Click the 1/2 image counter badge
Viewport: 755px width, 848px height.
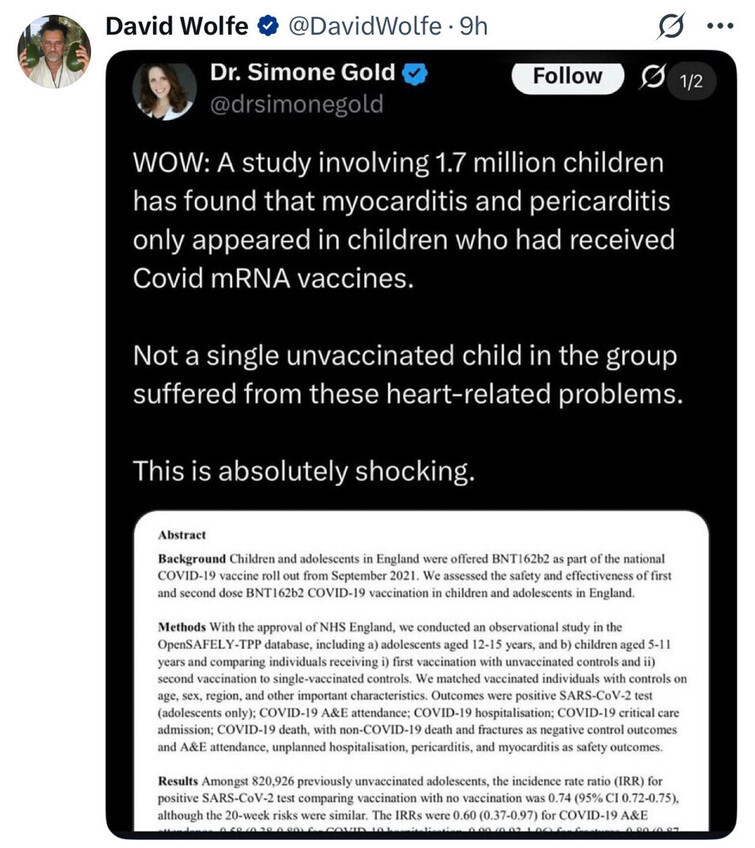[x=691, y=82]
